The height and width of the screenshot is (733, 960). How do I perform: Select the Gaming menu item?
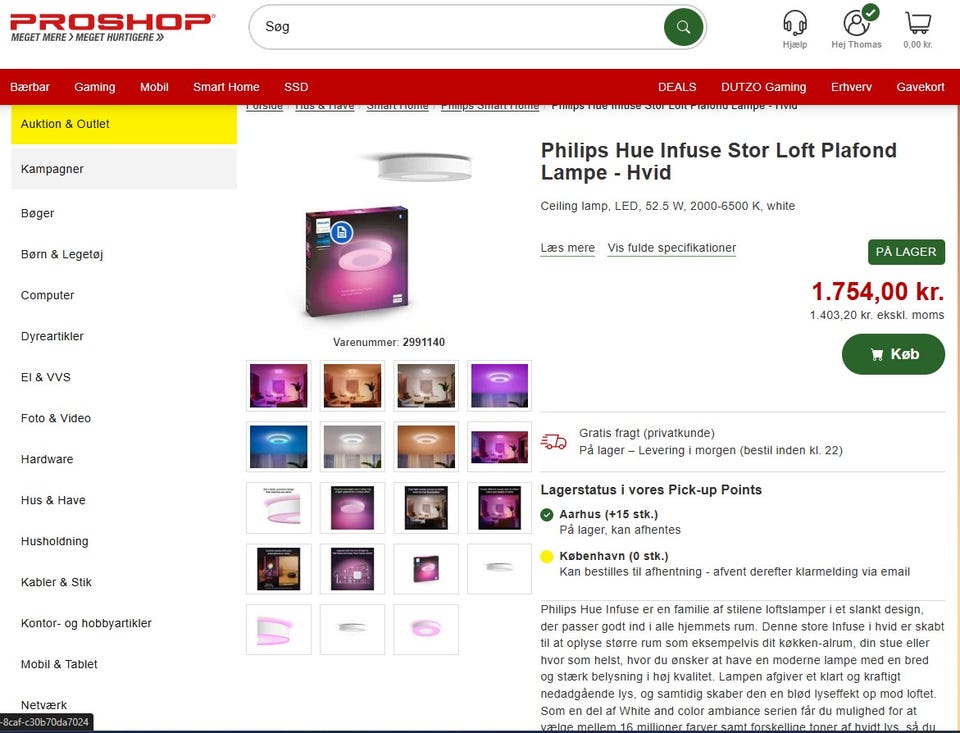pos(94,87)
